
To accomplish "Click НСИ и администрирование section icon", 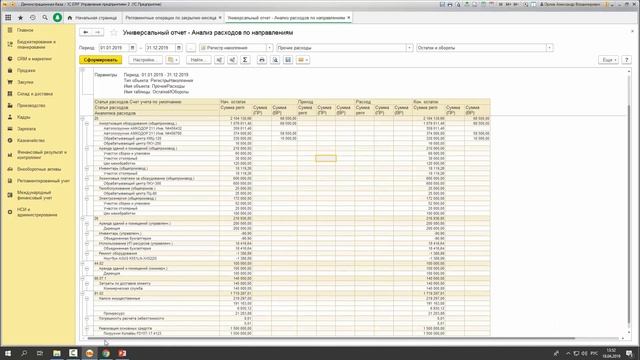I will (x=10, y=212).
